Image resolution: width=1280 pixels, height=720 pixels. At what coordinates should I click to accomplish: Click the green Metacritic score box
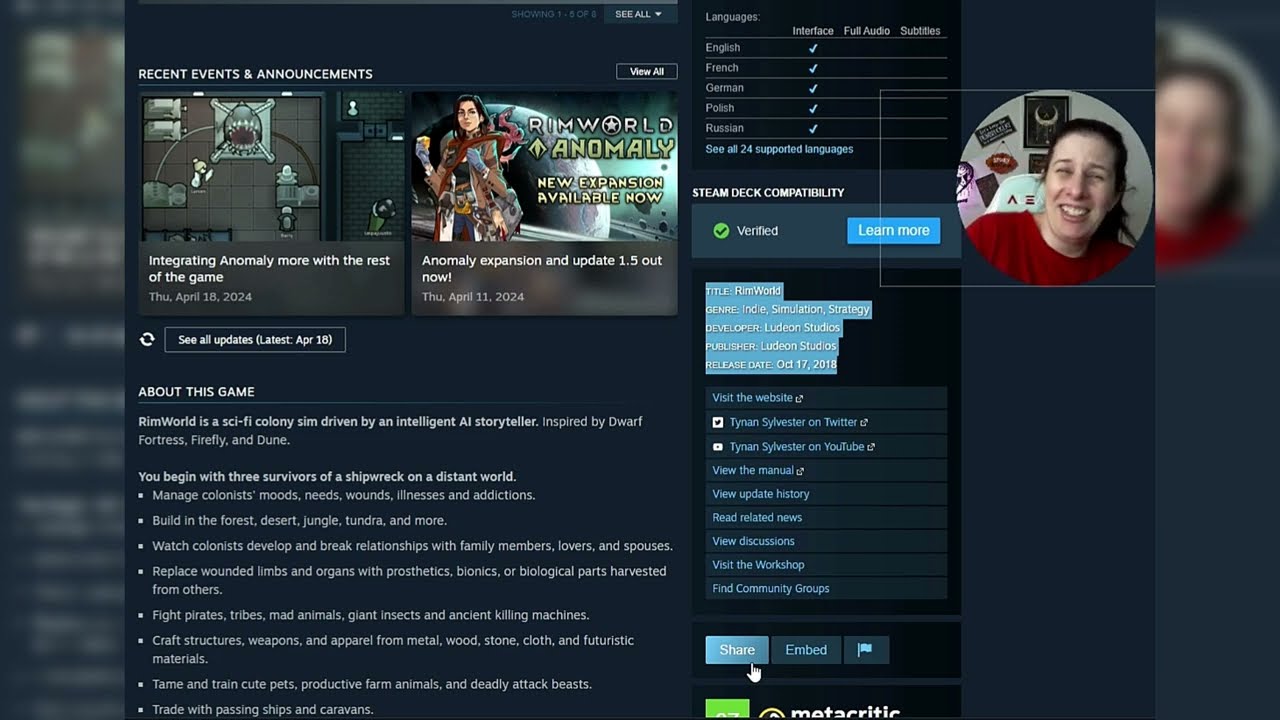coord(727,709)
